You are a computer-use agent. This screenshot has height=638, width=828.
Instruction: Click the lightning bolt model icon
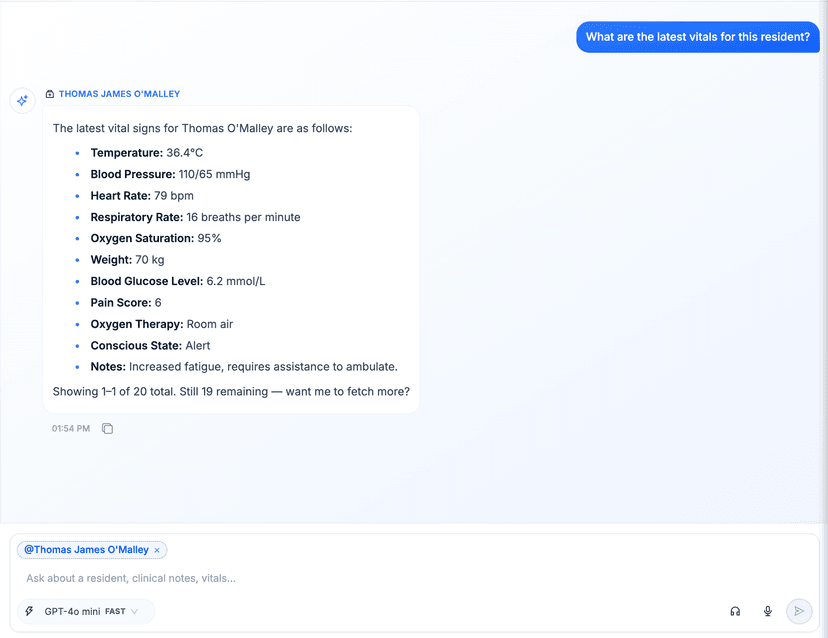click(x=30, y=611)
